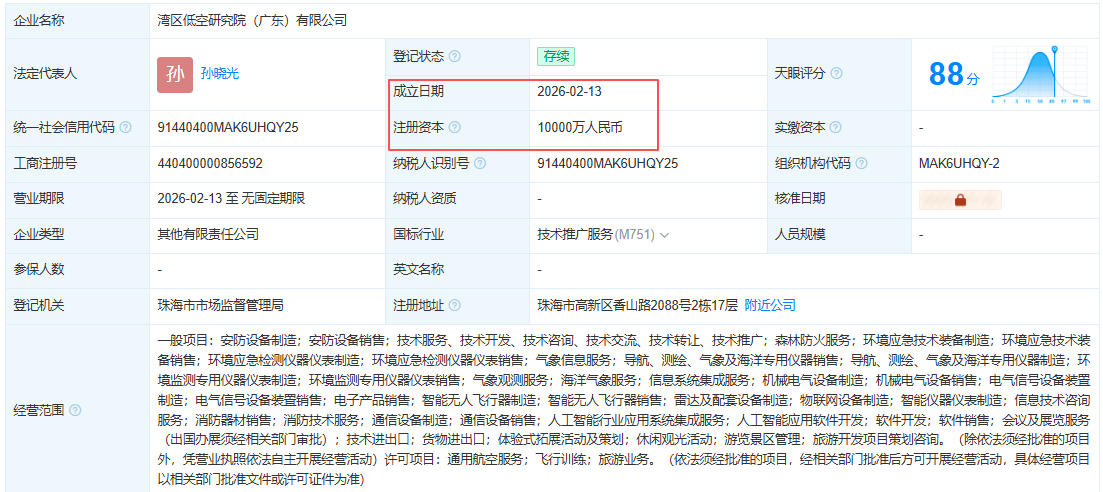Click the 登记机关 label
Viewport: 1103px width, 492px height.
point(39,305)
